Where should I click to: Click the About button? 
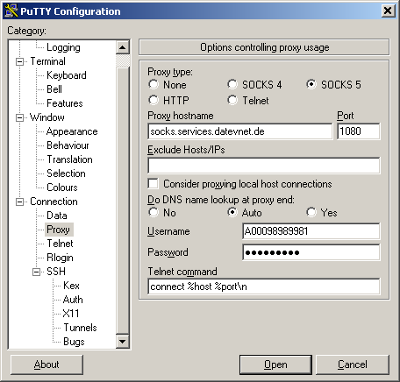(47, 365)
